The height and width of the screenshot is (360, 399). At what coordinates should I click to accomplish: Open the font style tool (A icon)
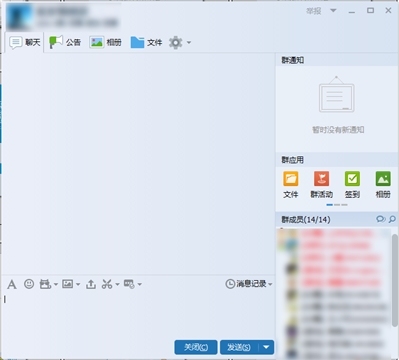(12, 284)
